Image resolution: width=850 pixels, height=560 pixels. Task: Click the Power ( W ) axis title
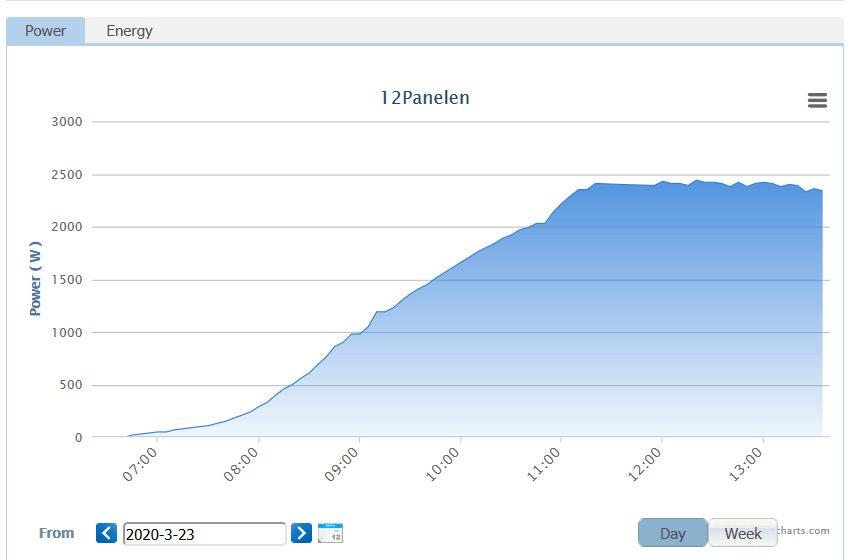click(x=35, y=279)
